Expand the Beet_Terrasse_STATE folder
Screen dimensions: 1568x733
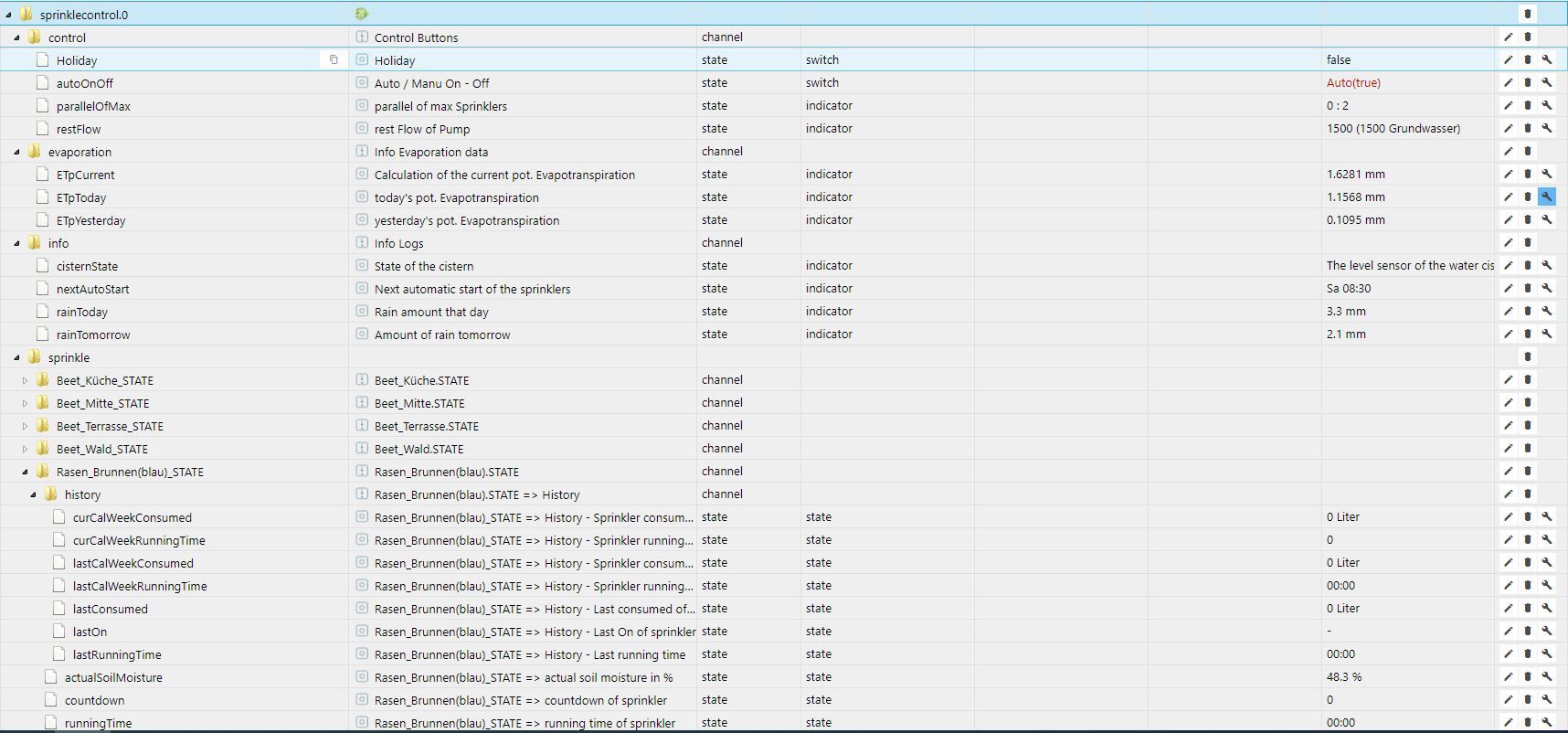point(25,426)
